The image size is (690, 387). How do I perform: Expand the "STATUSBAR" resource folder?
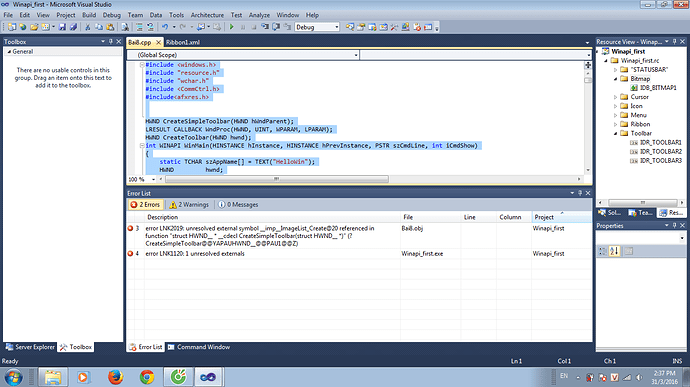click(x=616, y=70)
